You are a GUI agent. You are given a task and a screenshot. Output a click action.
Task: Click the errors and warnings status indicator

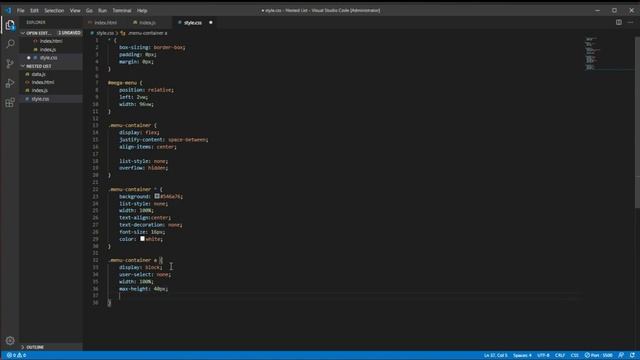coord(16,355)
